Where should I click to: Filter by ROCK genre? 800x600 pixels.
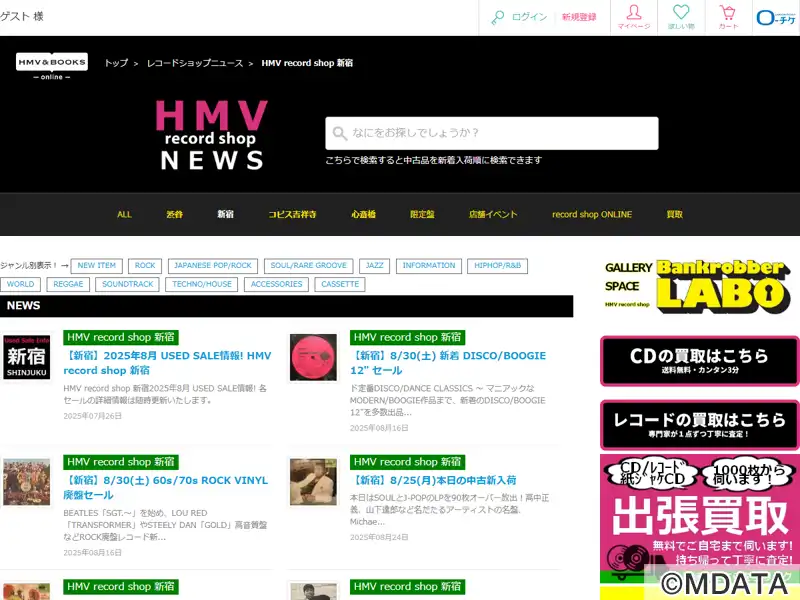(x=145, y=266)
